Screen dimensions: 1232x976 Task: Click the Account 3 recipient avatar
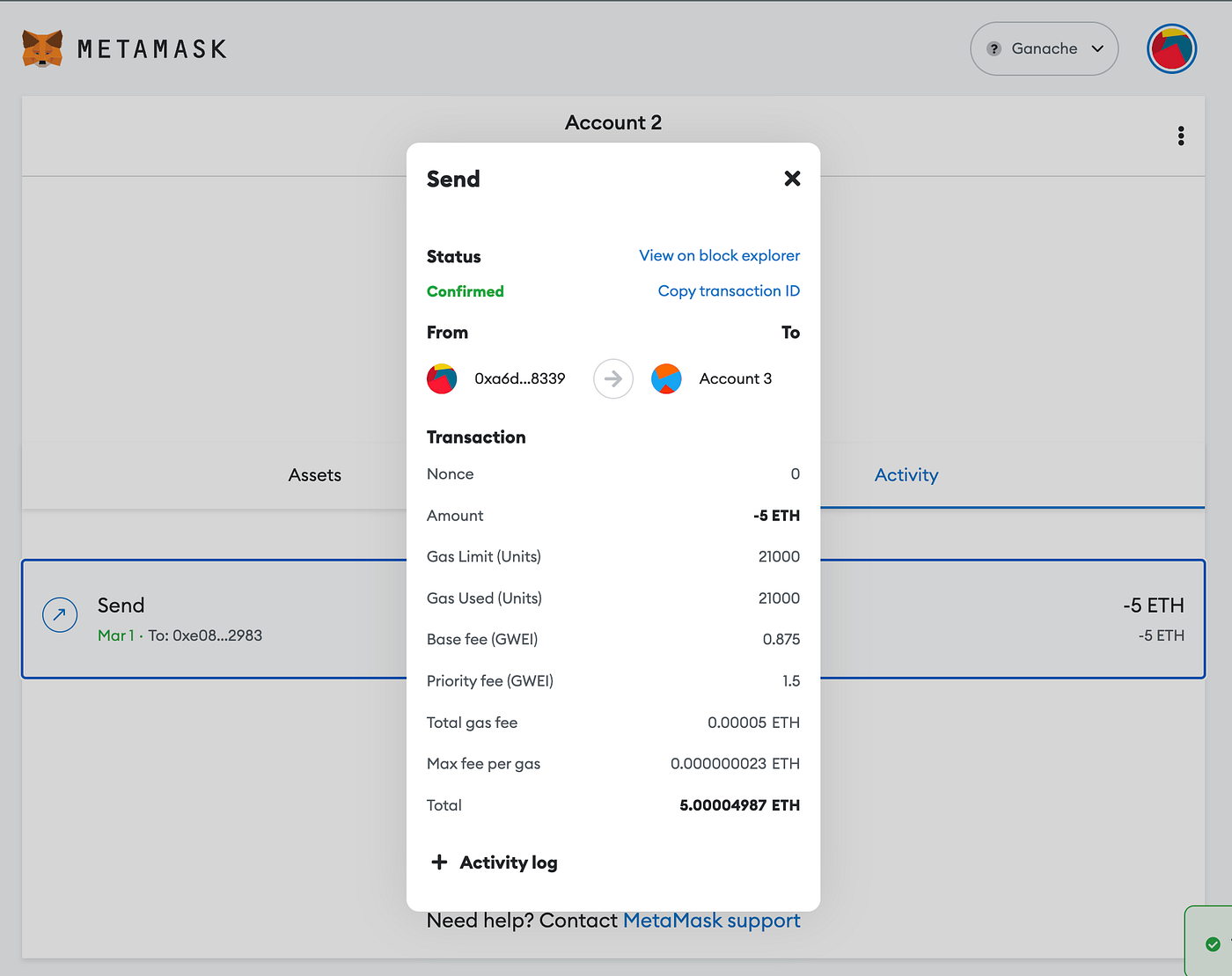pos(666,378)
